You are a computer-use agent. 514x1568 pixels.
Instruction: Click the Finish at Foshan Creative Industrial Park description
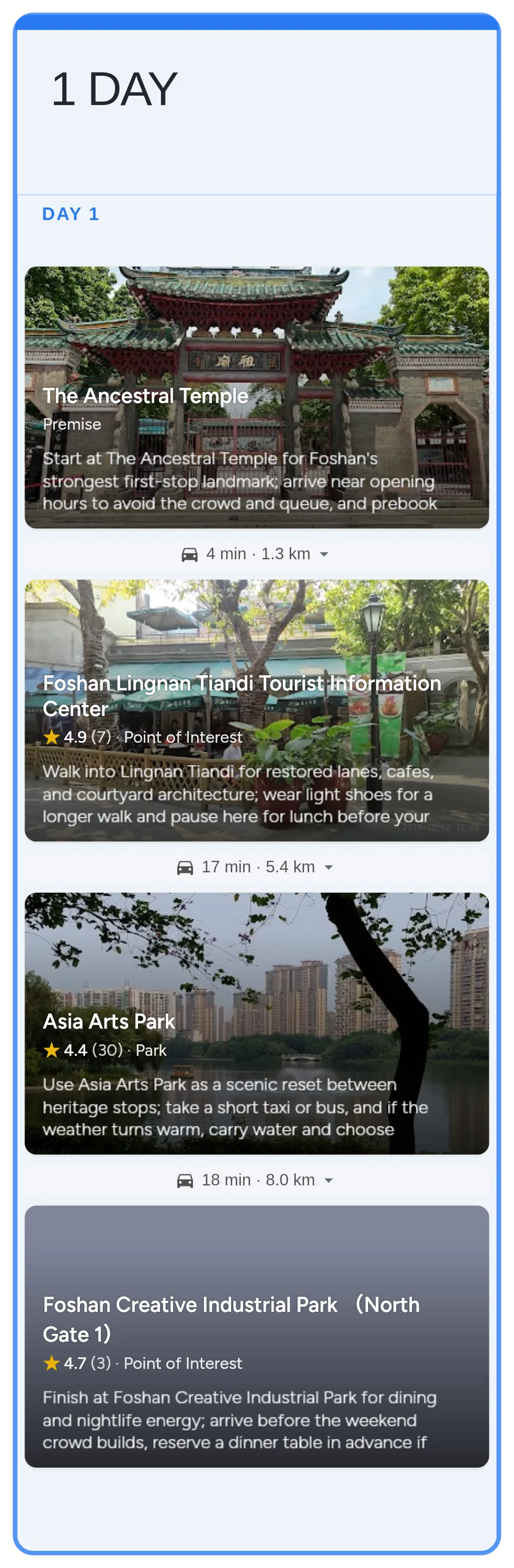[239, 1420]
